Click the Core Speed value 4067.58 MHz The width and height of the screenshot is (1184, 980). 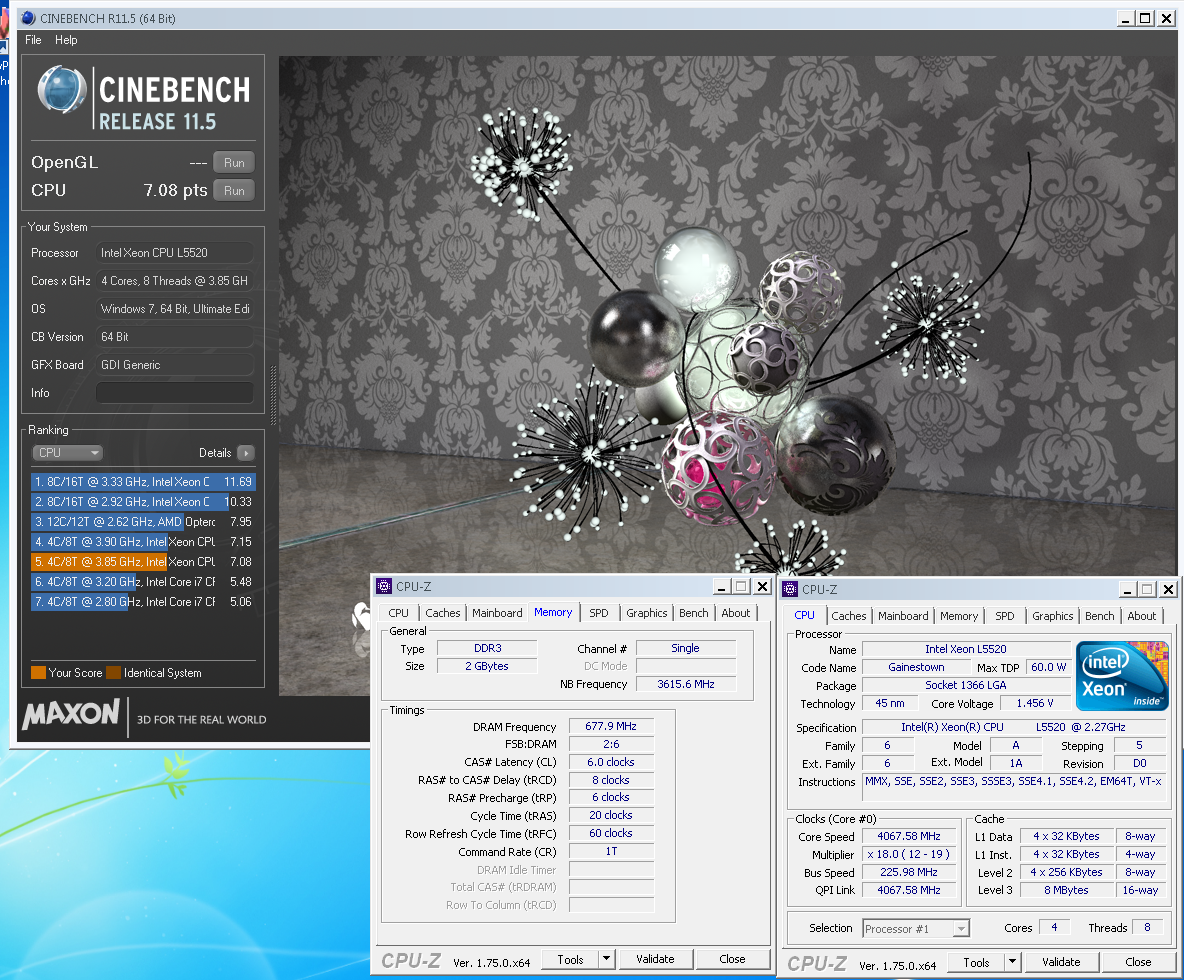click(908, 837)
